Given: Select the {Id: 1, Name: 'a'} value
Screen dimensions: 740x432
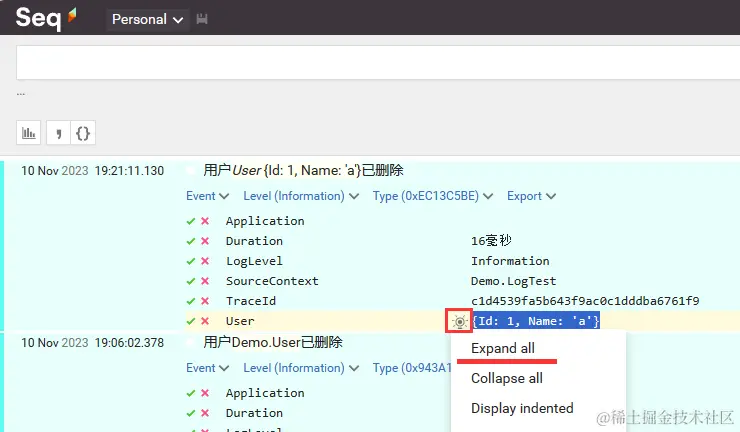Looking at the screenshot, I should (x=536, y=322).
